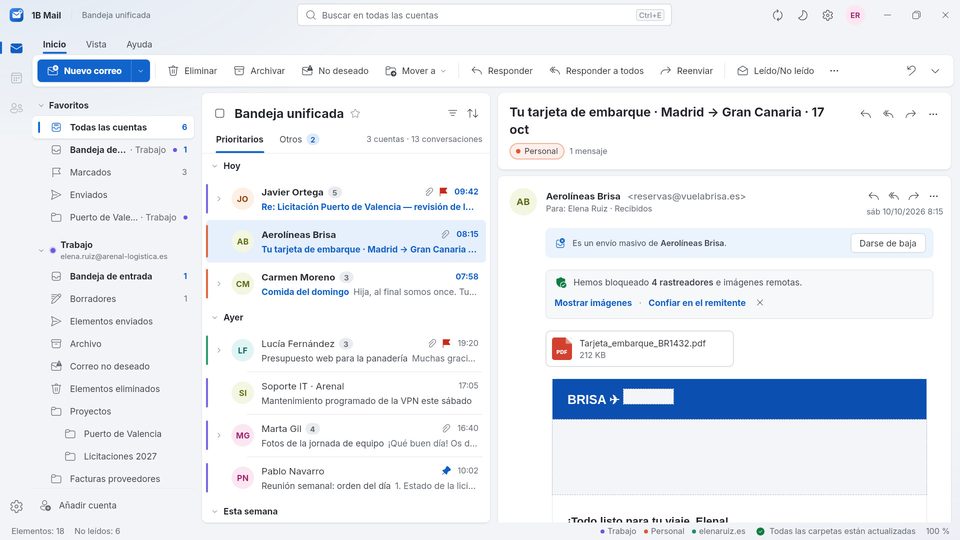Toggle Leído/No leído status

pos(776,71)
